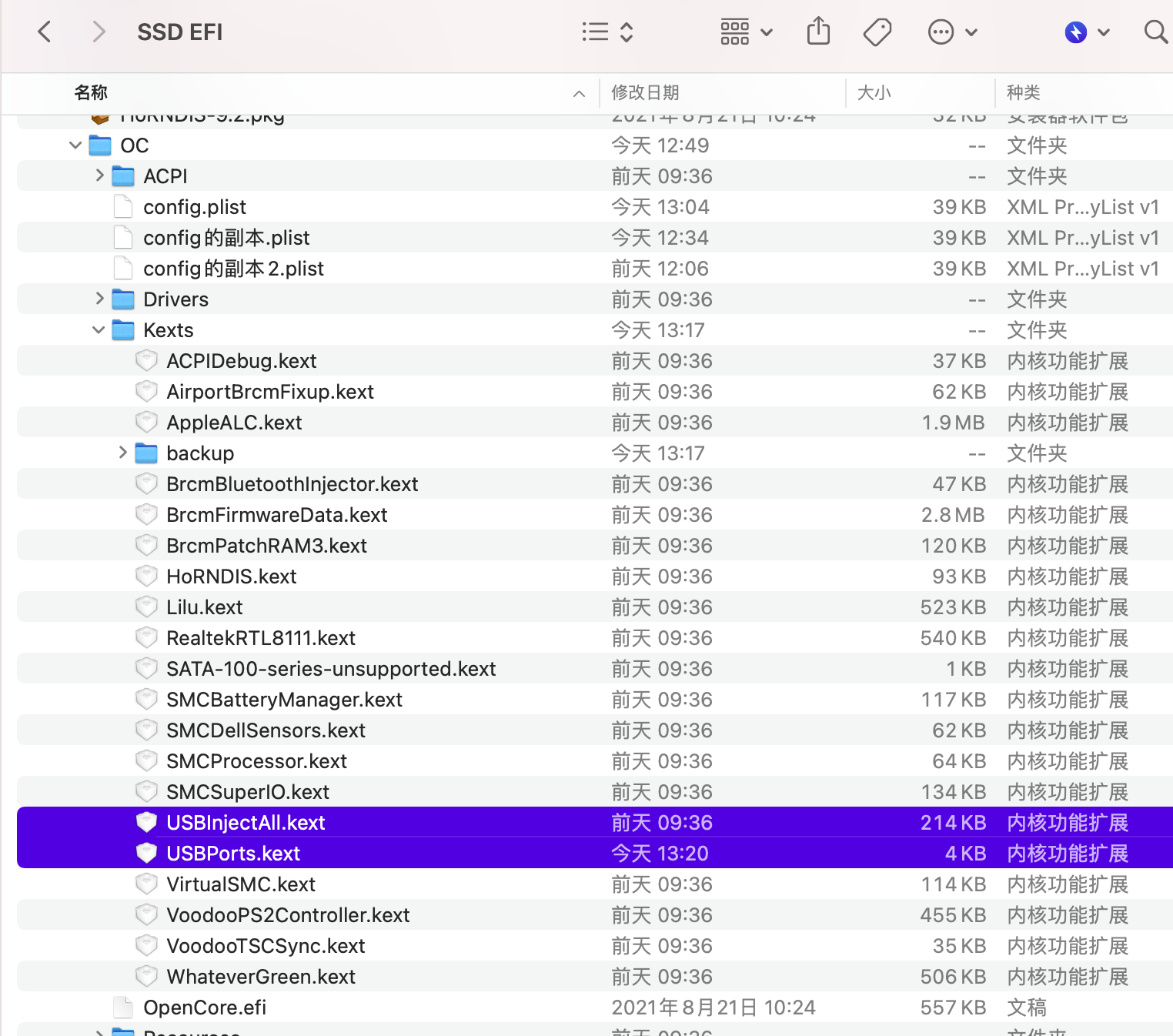
Task: Click the 今天 13:20 date of USBPorts.kext
Action: [x=660, y=854]
